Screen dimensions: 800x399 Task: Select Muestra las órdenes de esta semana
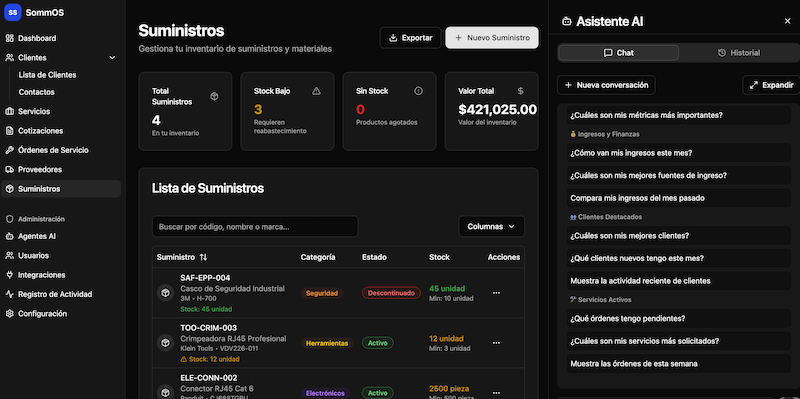[679, 364]
